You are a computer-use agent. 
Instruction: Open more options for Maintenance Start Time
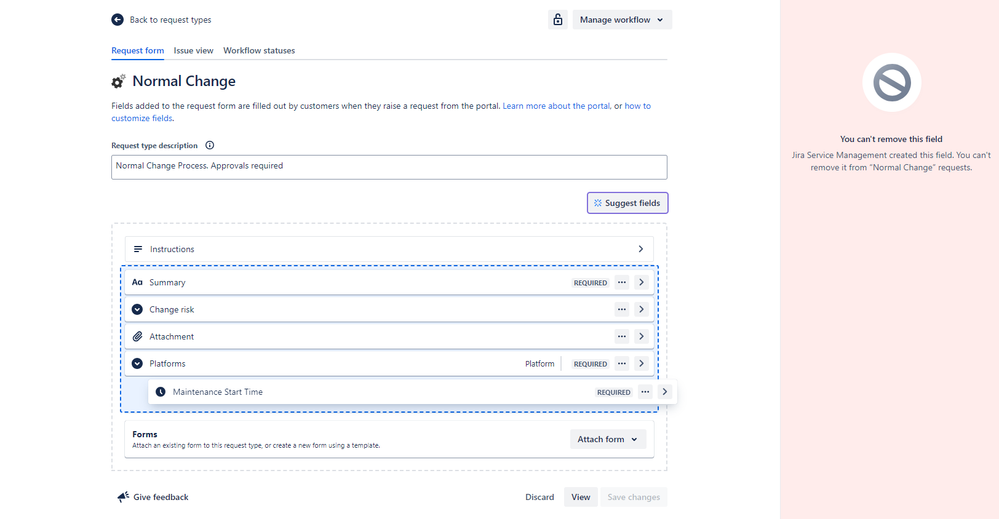(645, 392)
